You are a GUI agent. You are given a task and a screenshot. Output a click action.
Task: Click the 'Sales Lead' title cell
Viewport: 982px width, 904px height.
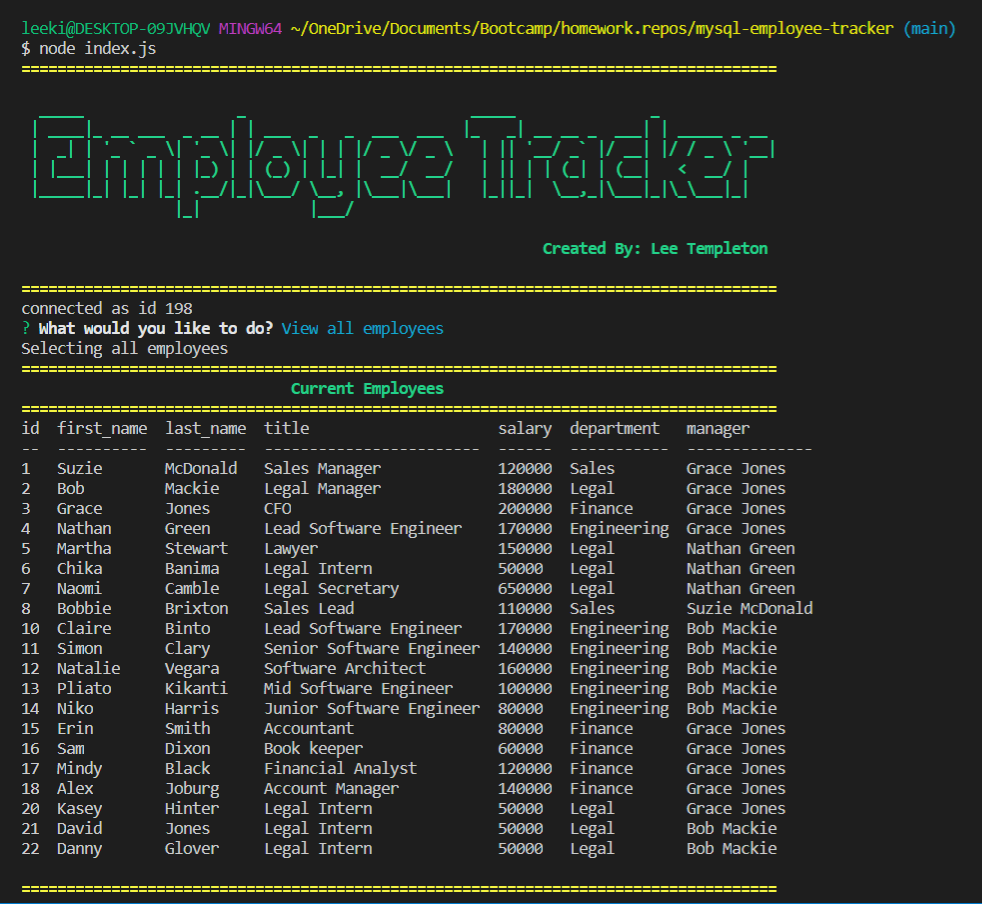(x=309, y=608)
